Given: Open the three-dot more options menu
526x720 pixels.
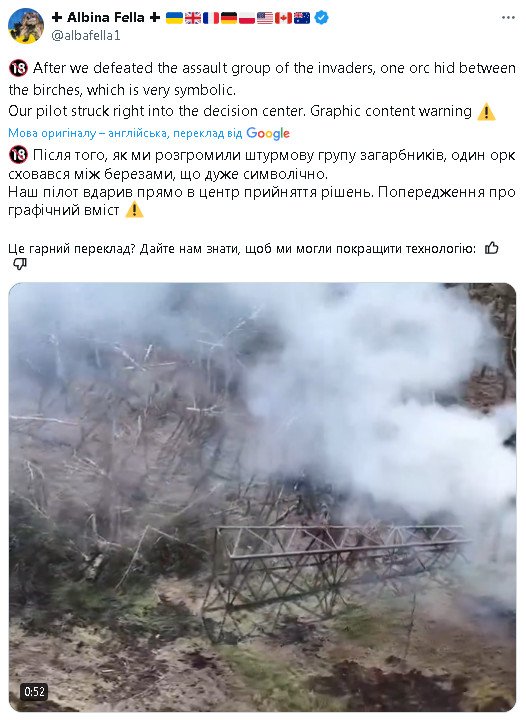Looking at the screenshot, I should click(x=508, y=17).
